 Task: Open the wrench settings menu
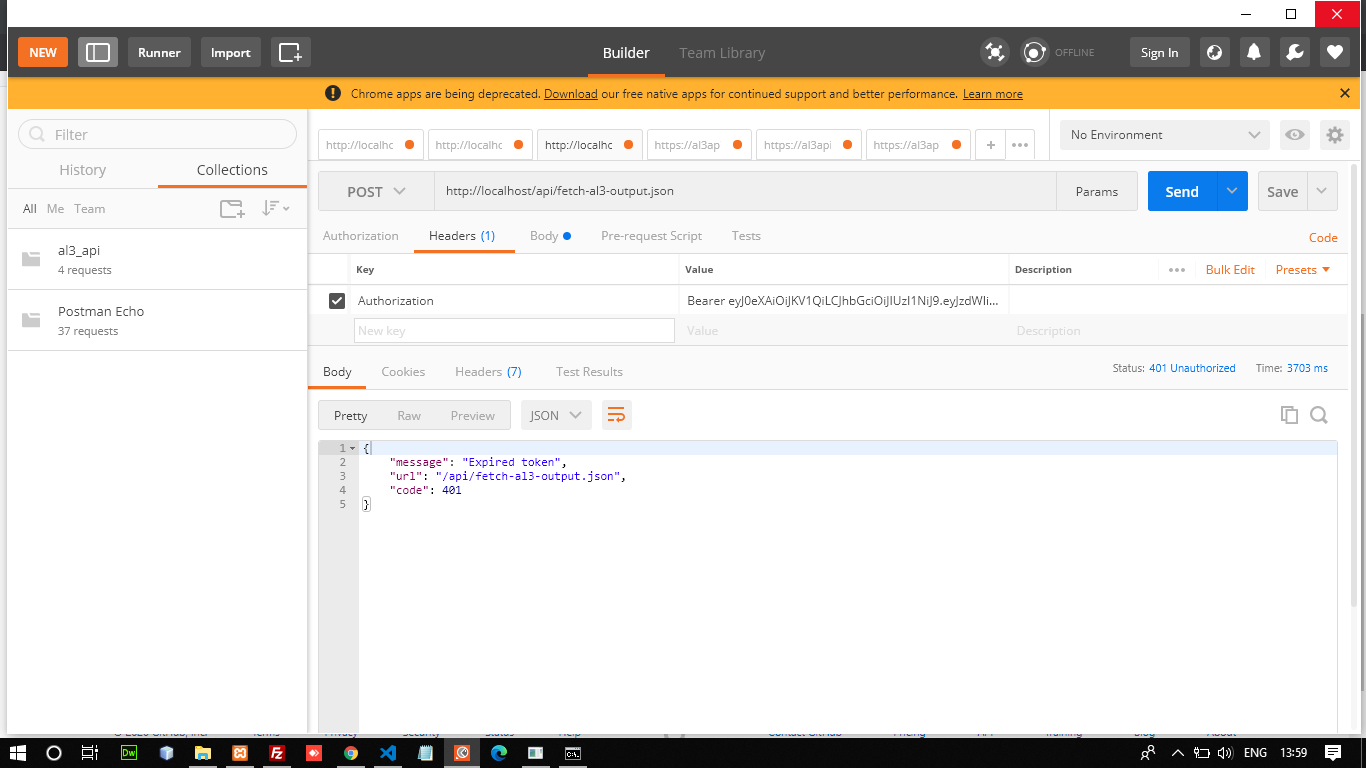[1294, 52]
